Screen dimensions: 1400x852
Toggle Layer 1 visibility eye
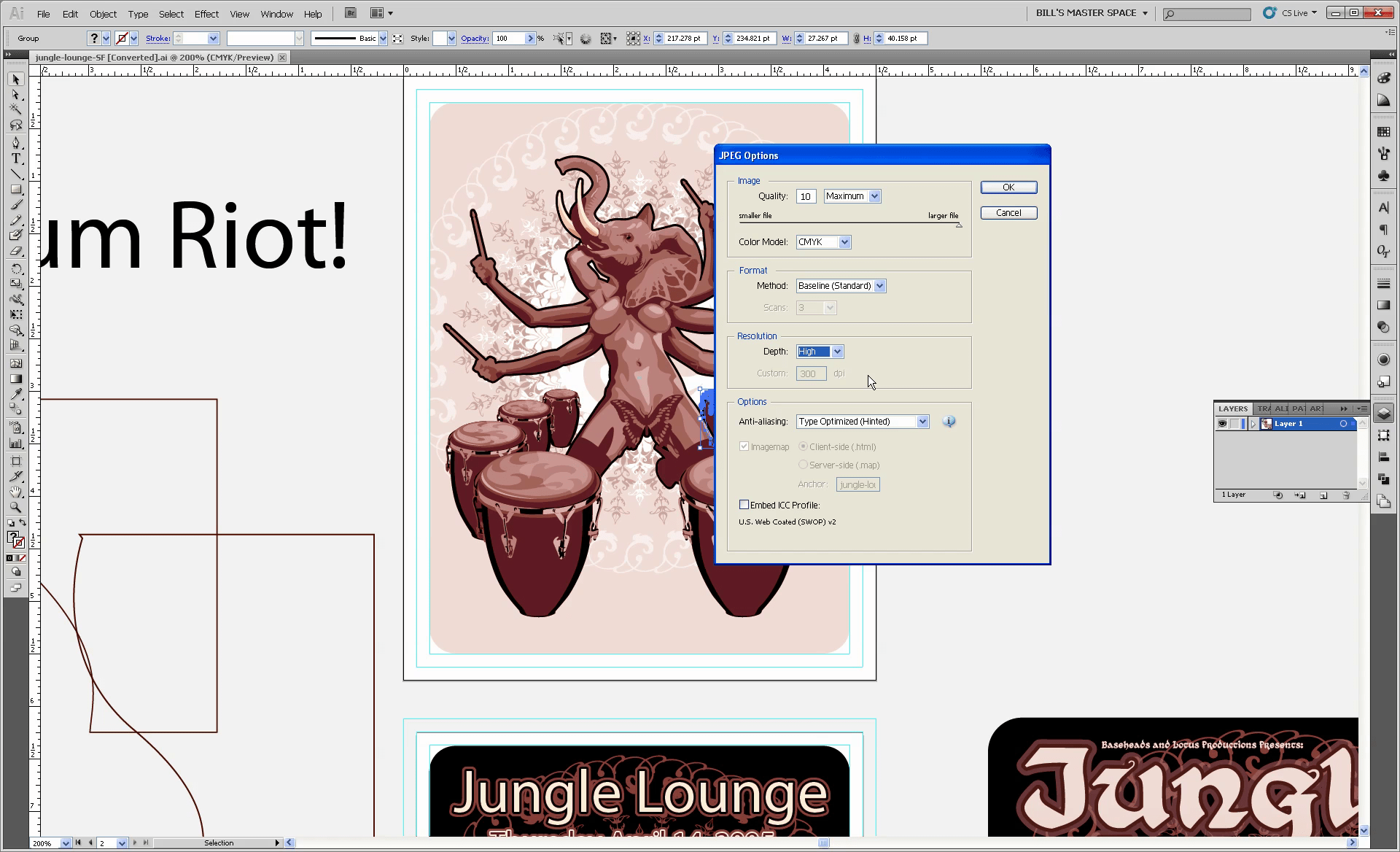click(x=1222, y=424)
